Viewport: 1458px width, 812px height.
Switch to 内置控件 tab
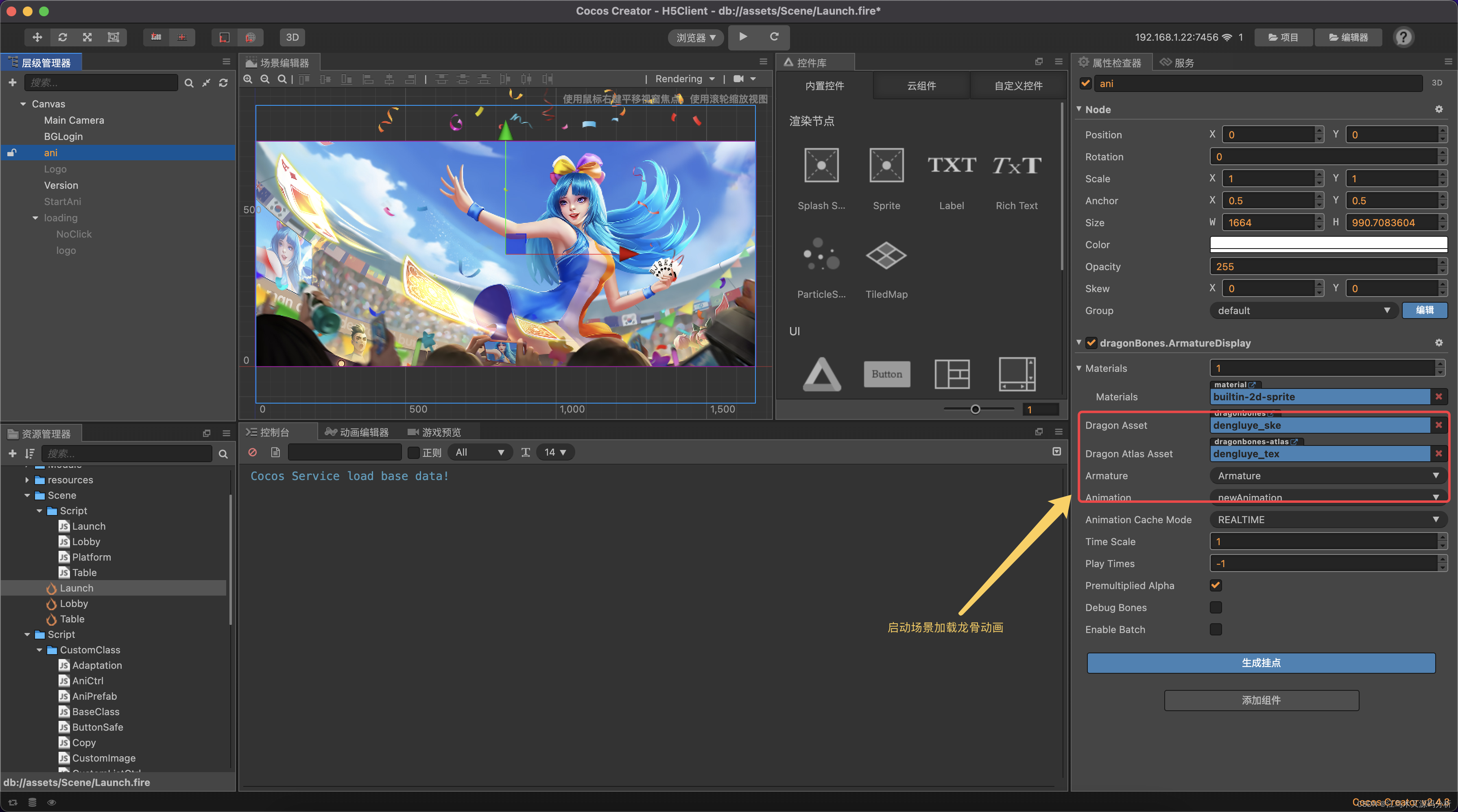825,86
